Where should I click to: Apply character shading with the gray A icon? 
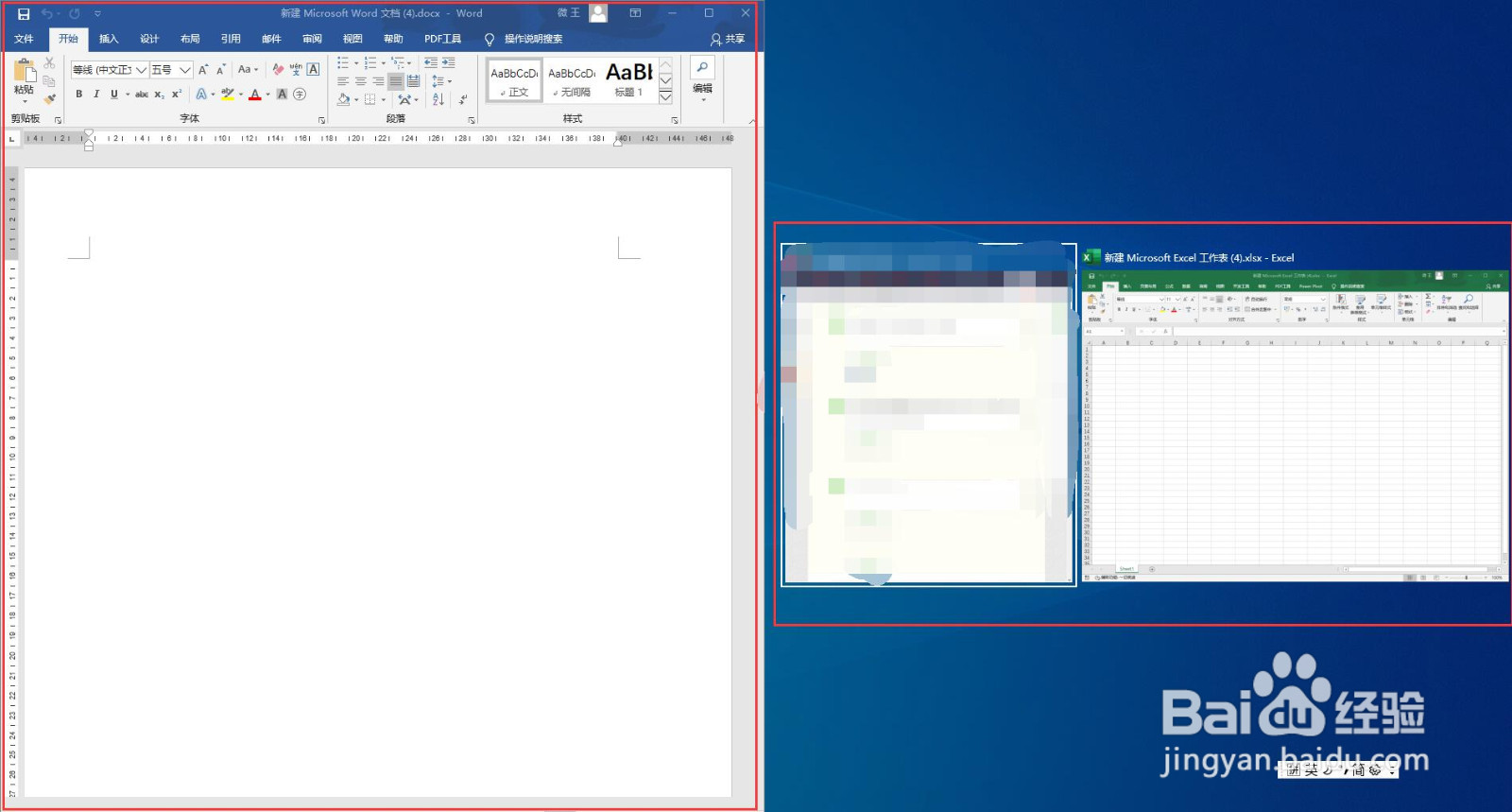pos(282,95)
